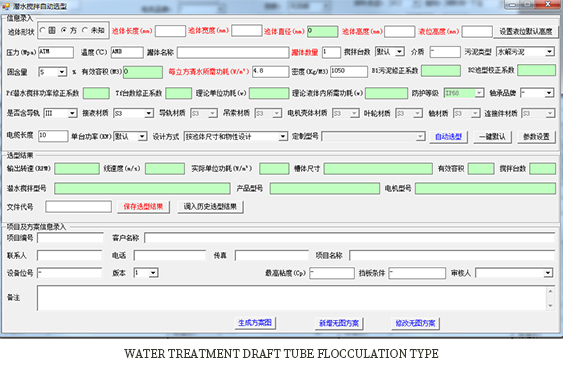This screenshot has height=366, width=563.
Task: Click the 自动选型 auto selection button
Action: coord(448,137)
